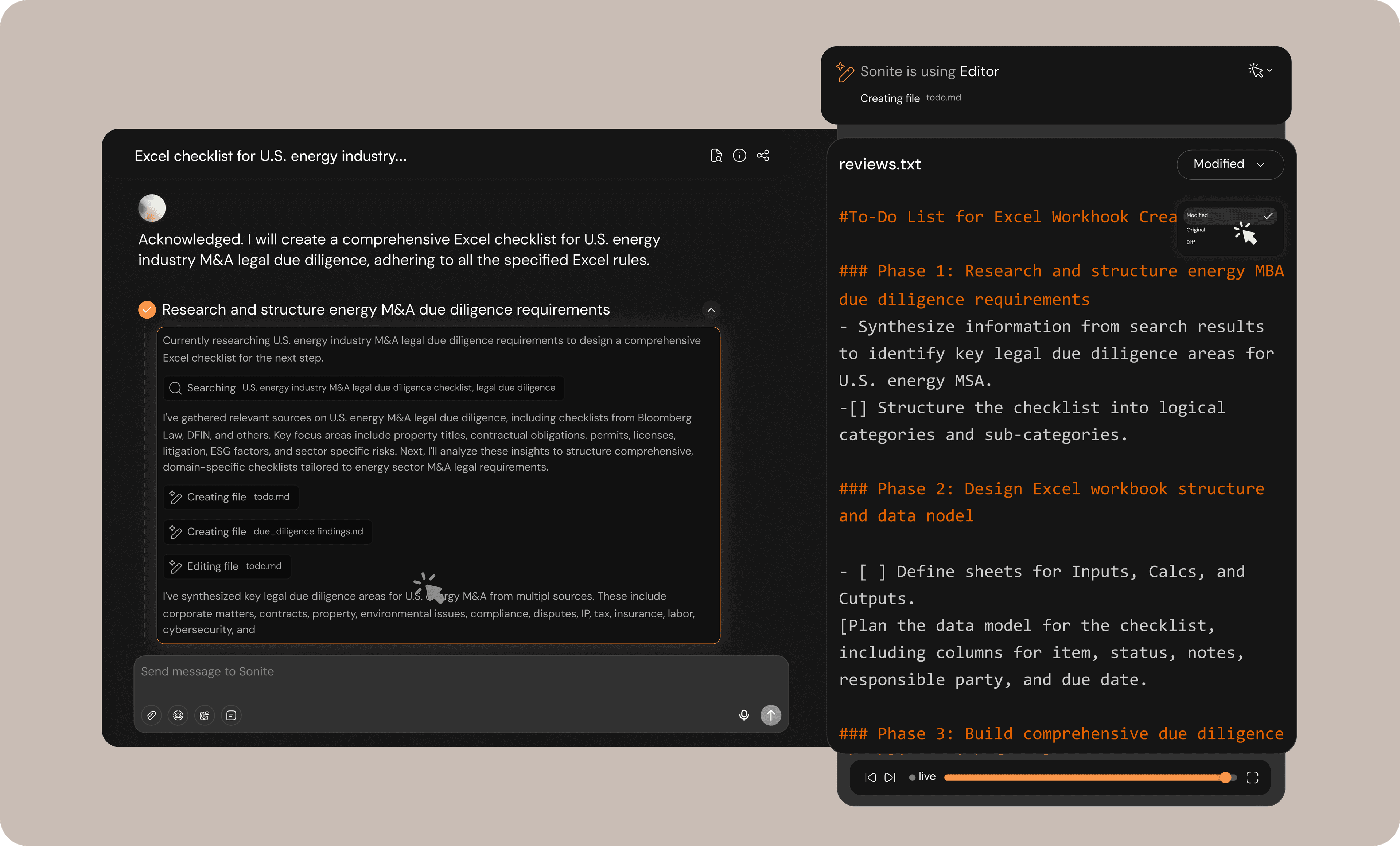This screenshot has width=1400, height=846.
Task: Open the info icon in chat header
Action: [739, 156]
